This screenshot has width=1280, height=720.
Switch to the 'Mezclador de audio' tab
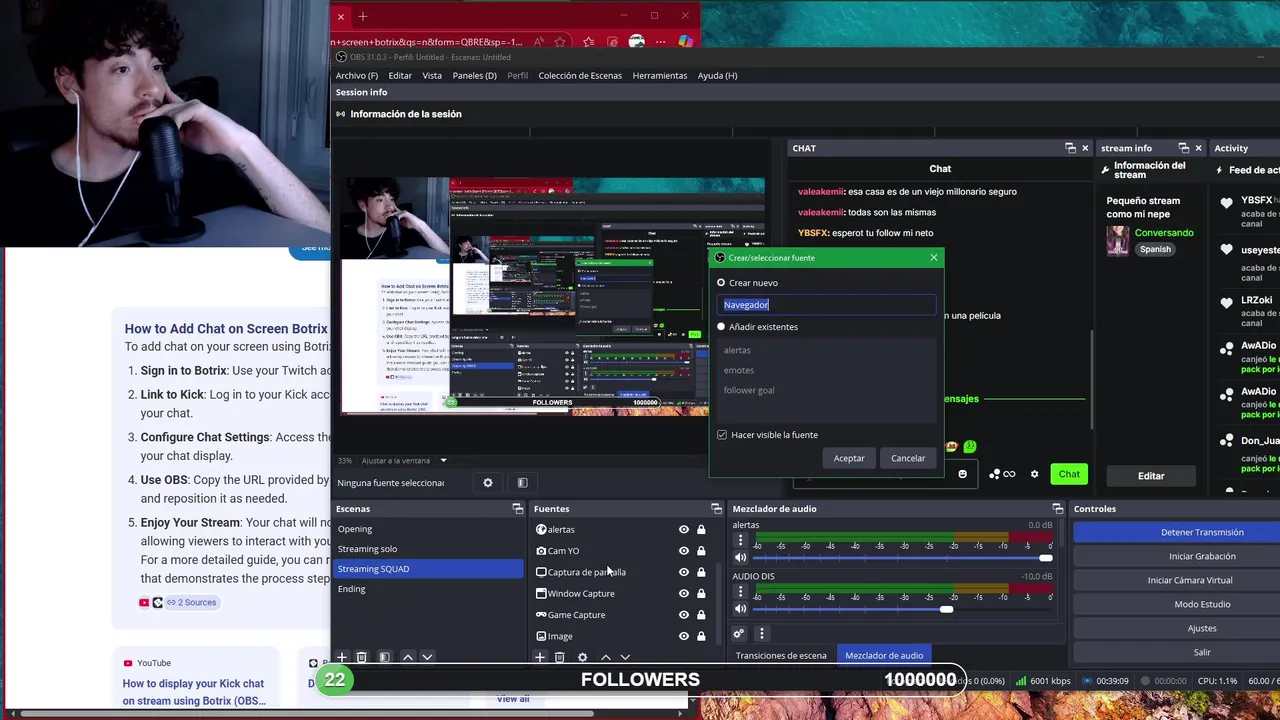click(x=884, y=656)
